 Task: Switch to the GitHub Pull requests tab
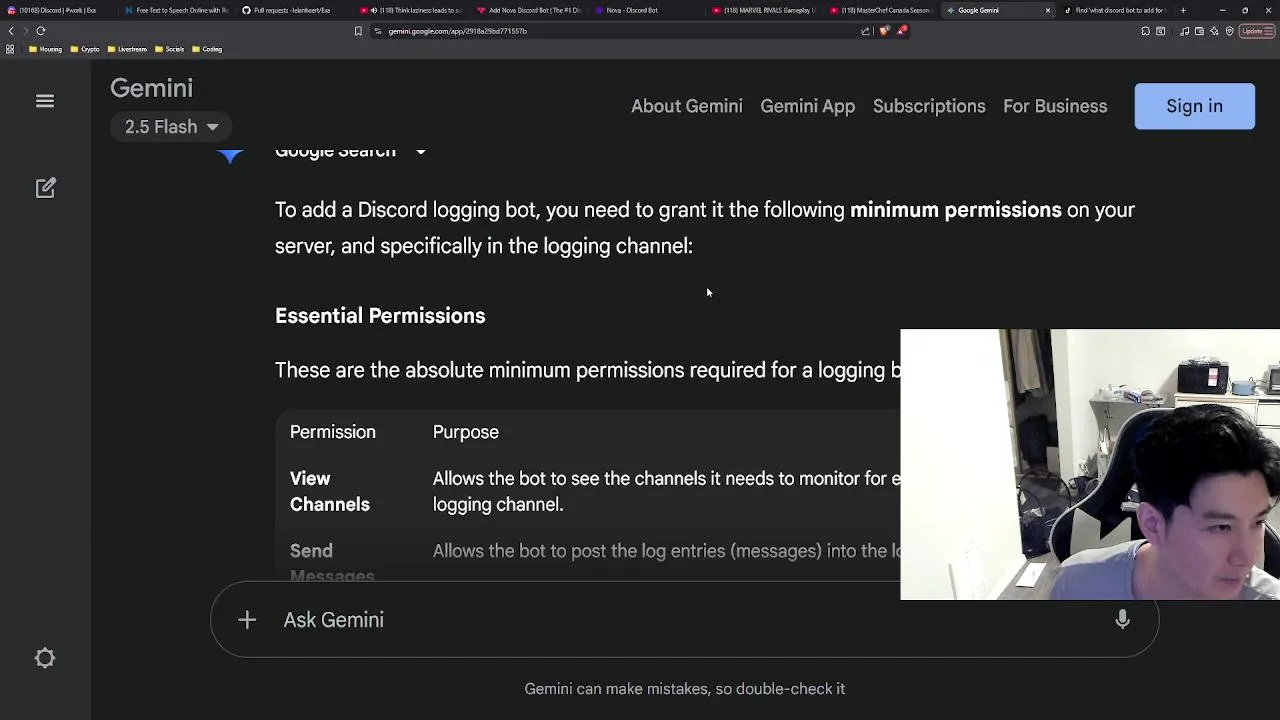click(293, 10)
